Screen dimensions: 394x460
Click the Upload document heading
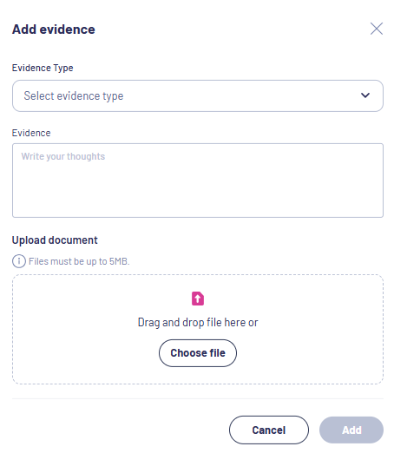click(55, 240)
